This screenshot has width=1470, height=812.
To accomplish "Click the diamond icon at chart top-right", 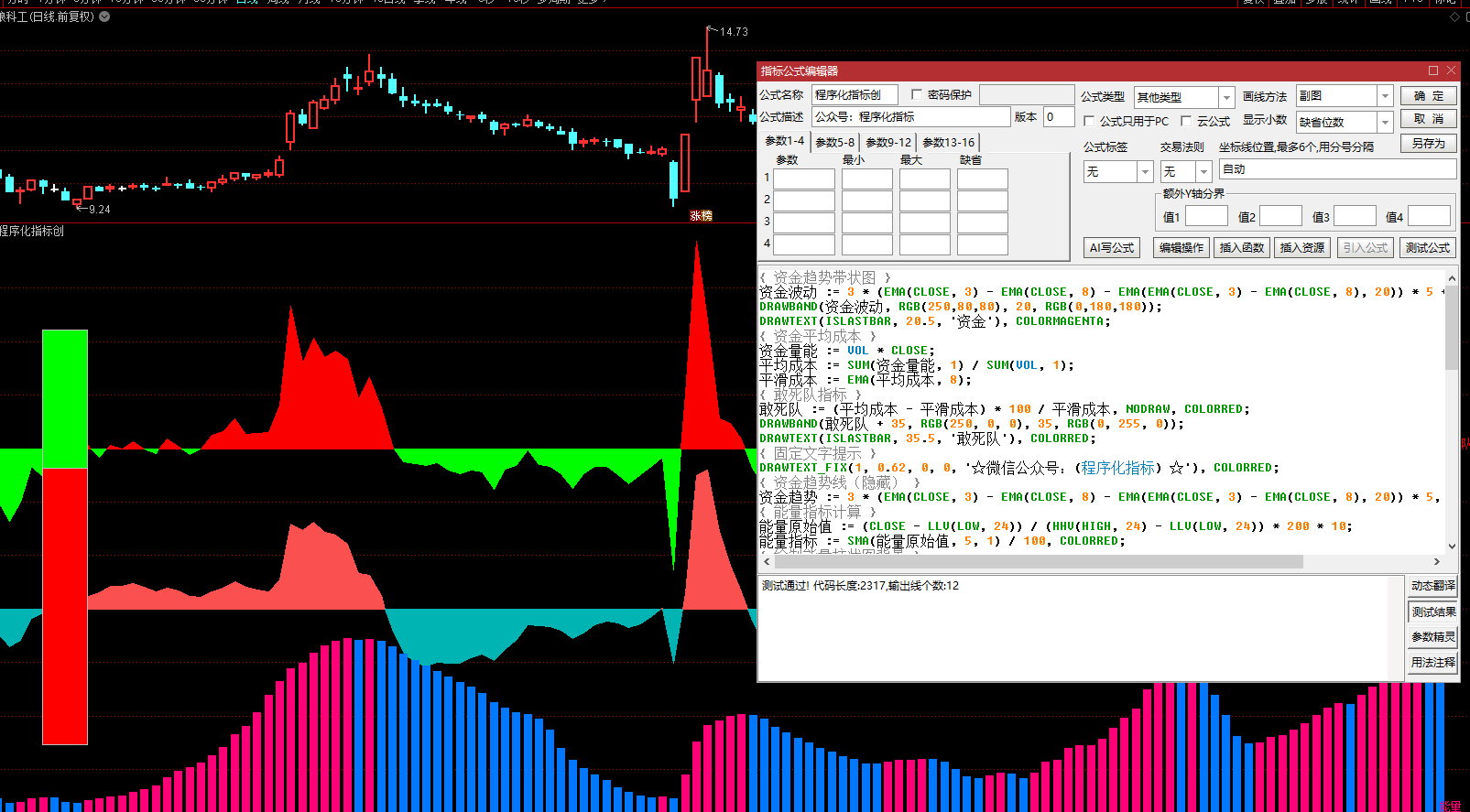I will [1454, 17].
